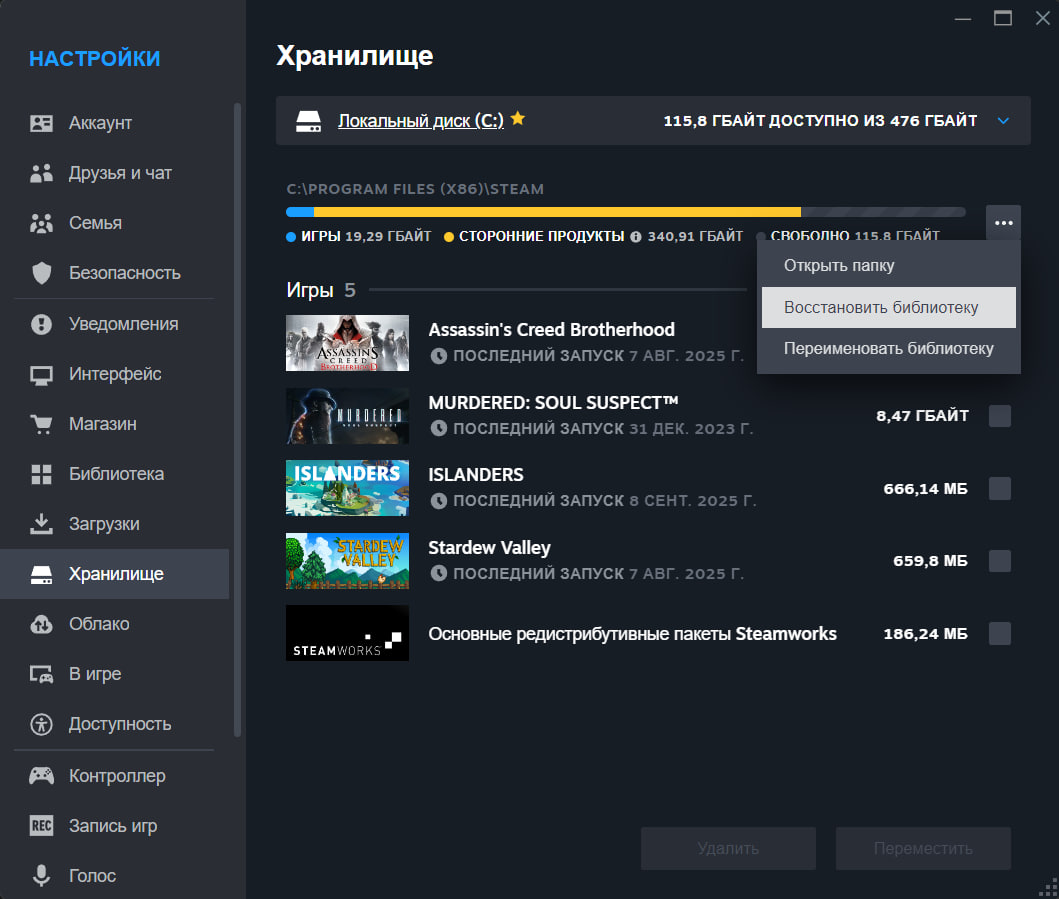Click the Controller gamepad icon

(x=41, y=775)
